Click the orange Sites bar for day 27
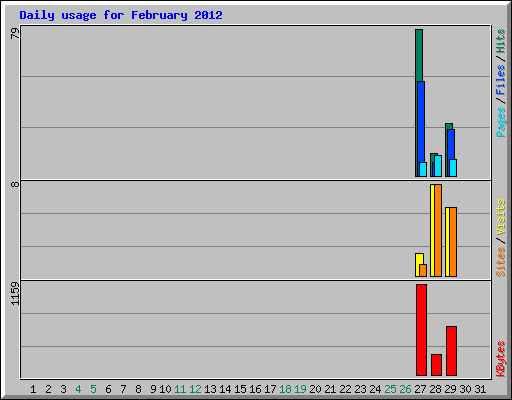The width and height of the screenshot is (512, 400). [x=423, y=270]
